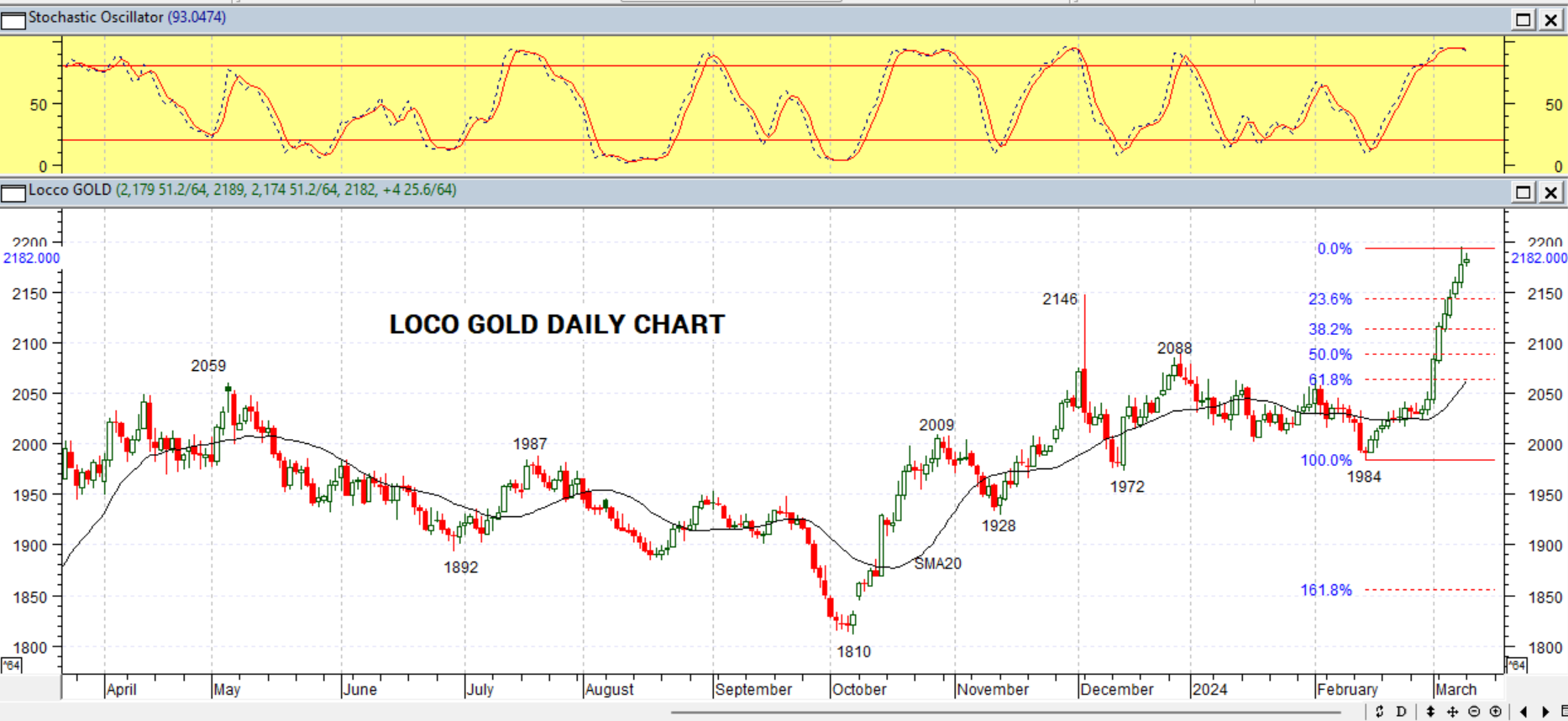Click the 1892 price annotation

pyautogui.click(x=461, y=567)
